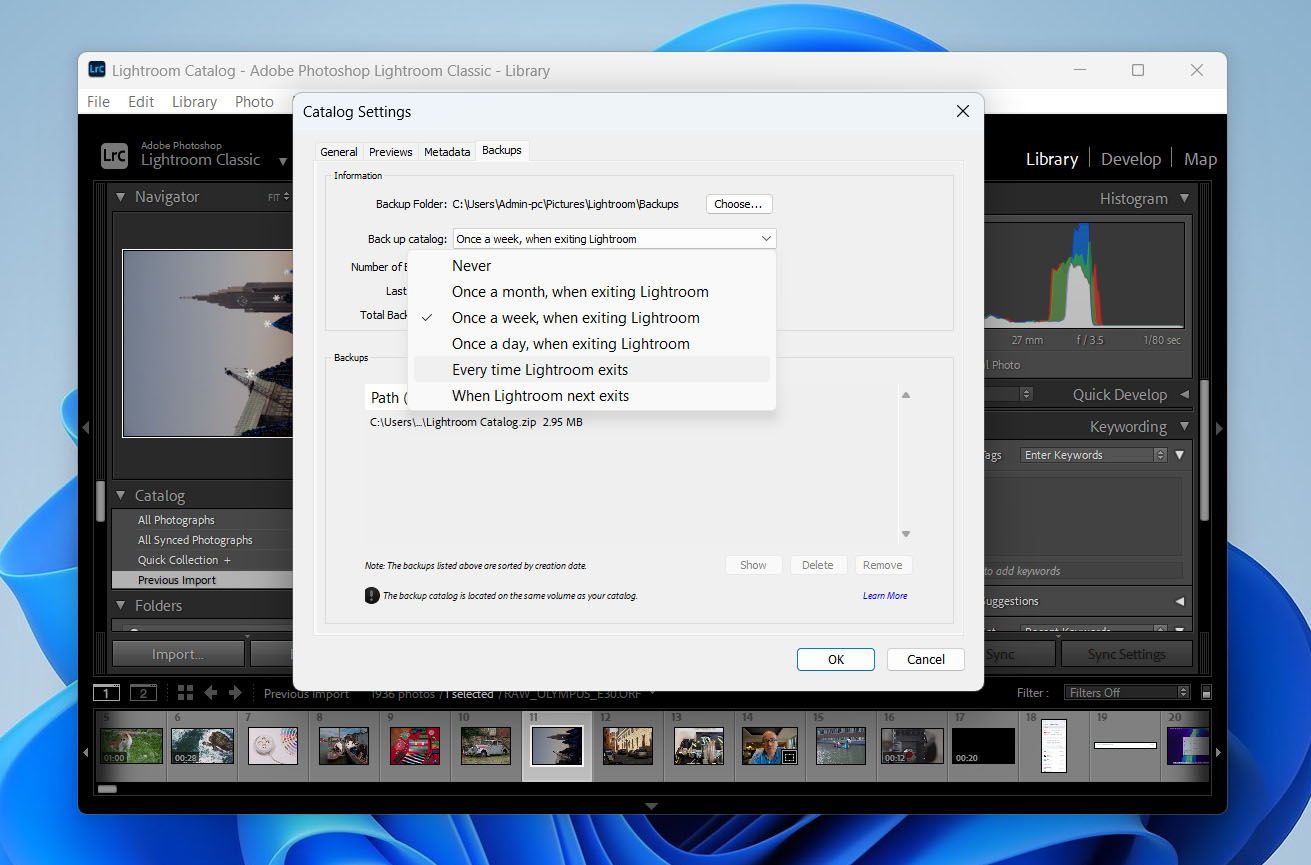1311x865 pixels.
Task: Expand the Quick Develop panel
Action: tap(1184, 394)
